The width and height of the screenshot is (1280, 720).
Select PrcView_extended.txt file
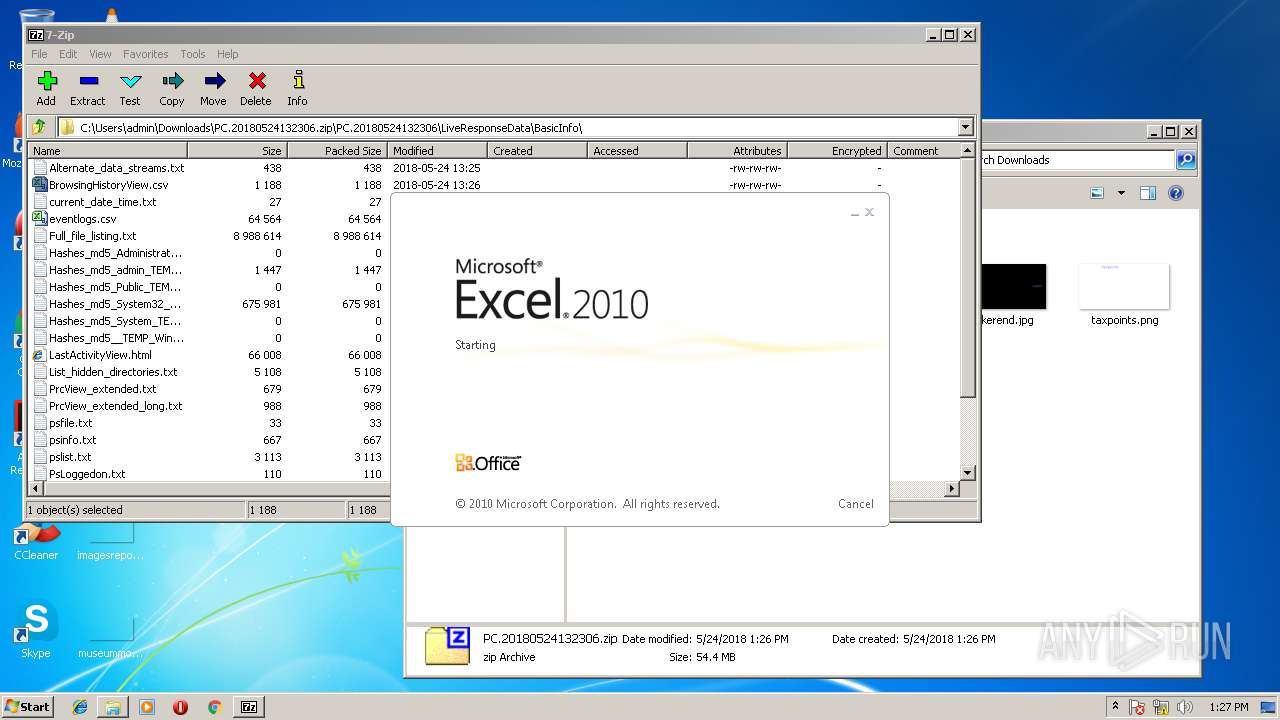point(102,389)
